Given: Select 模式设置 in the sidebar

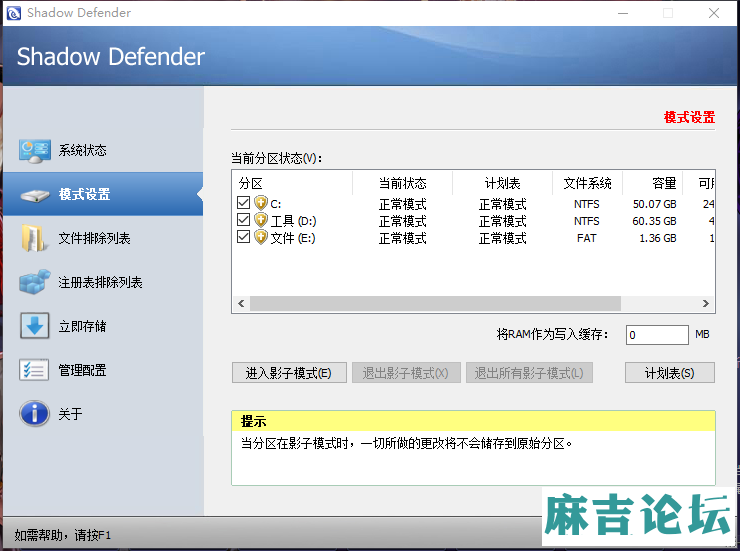Looking at the screenshot, I should tap(103, 194).
